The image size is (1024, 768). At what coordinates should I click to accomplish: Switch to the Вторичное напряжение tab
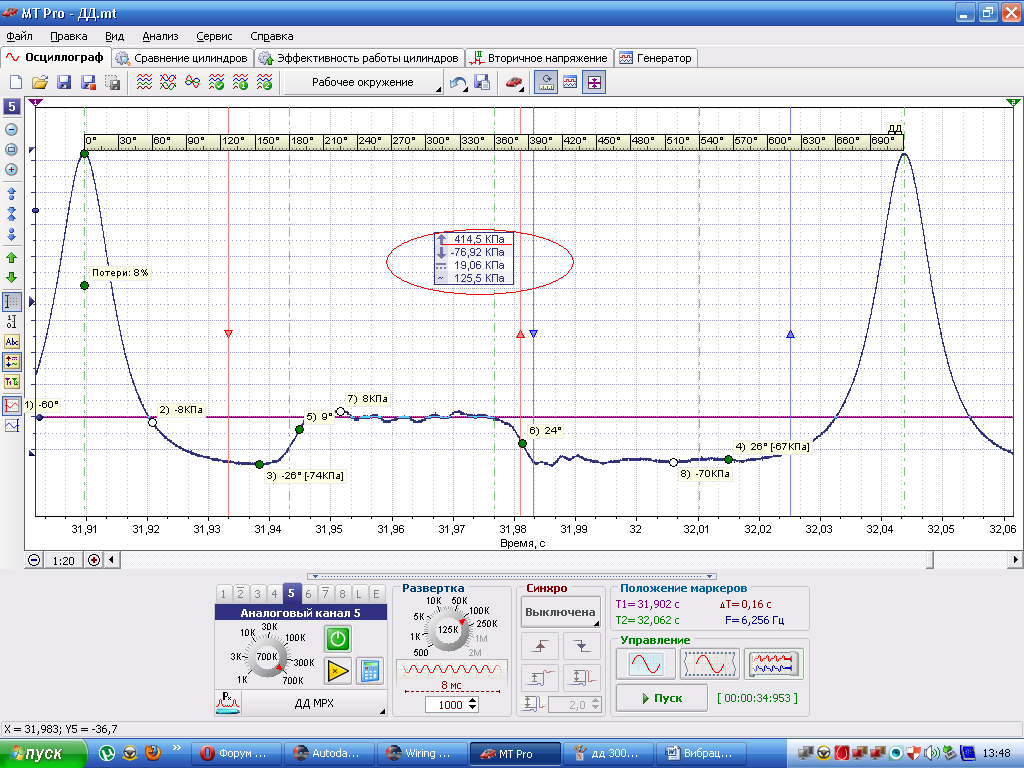539,58
